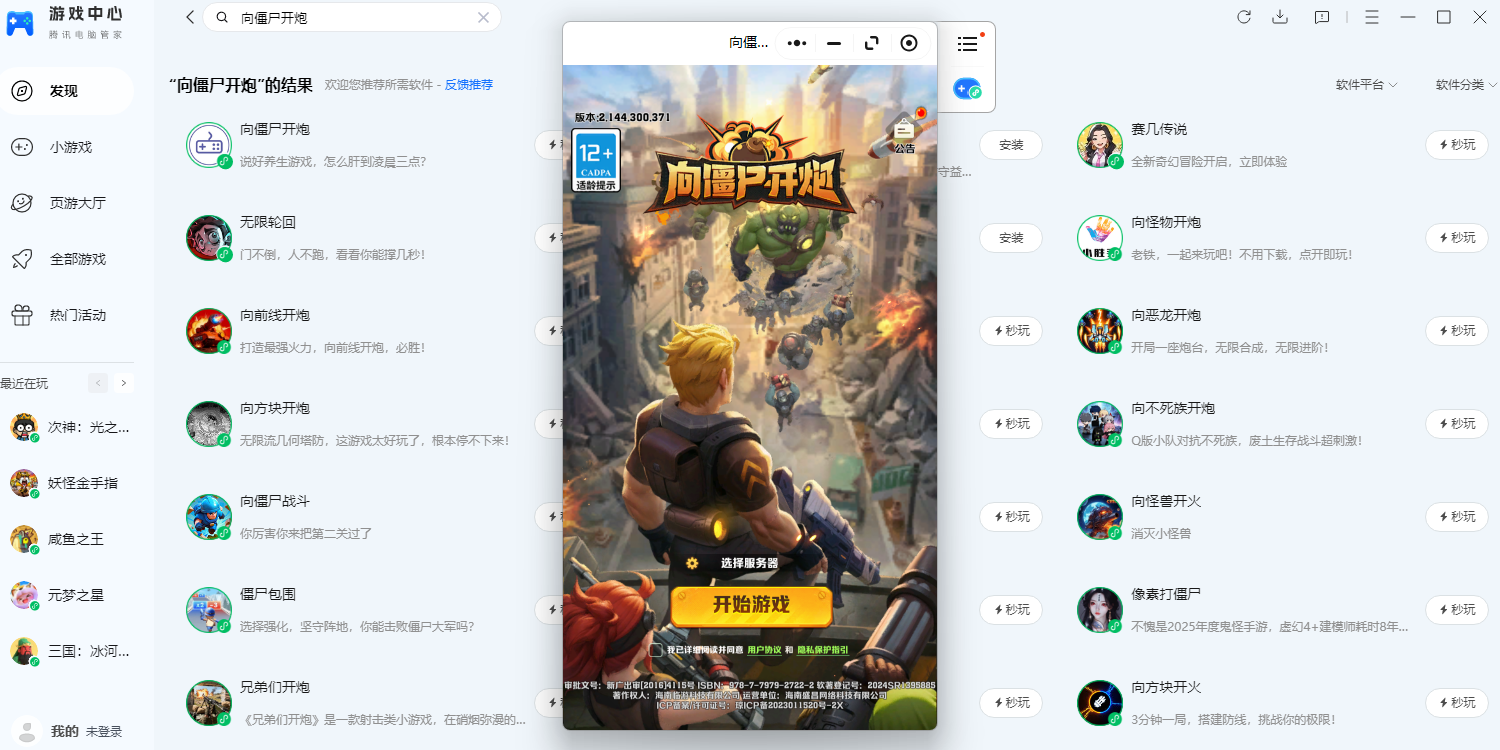This screenshot has height=750, width=1500.
Task: Expand the 软件平台 dropdown
Action: click(x=1367, y=85)
